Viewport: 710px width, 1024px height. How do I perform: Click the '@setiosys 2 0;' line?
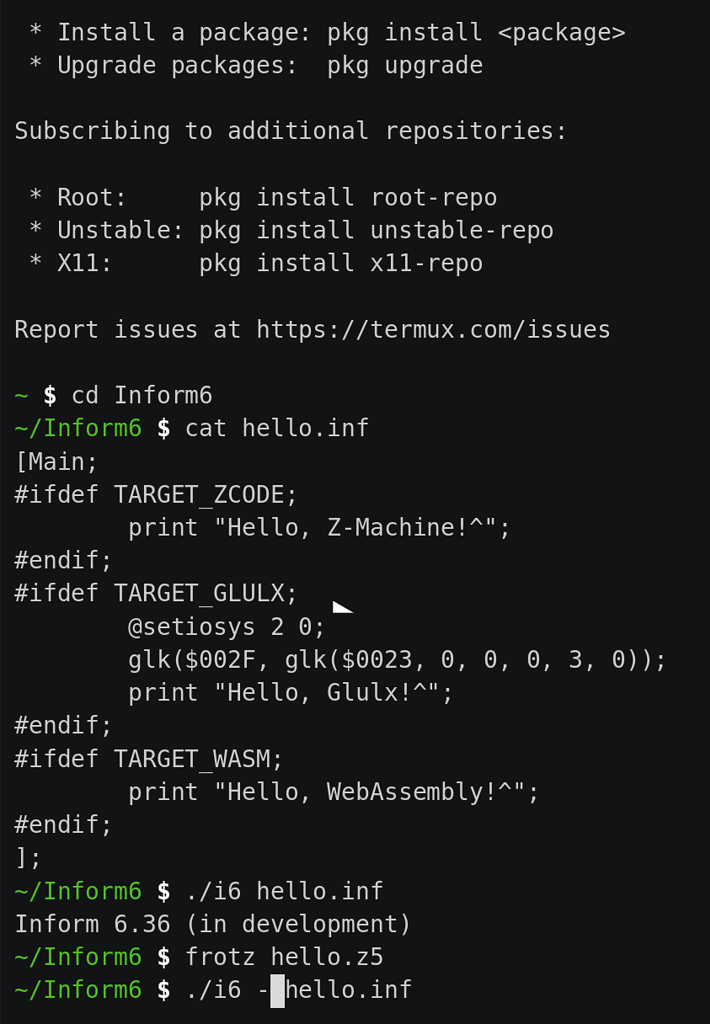[x=226, y=627]
